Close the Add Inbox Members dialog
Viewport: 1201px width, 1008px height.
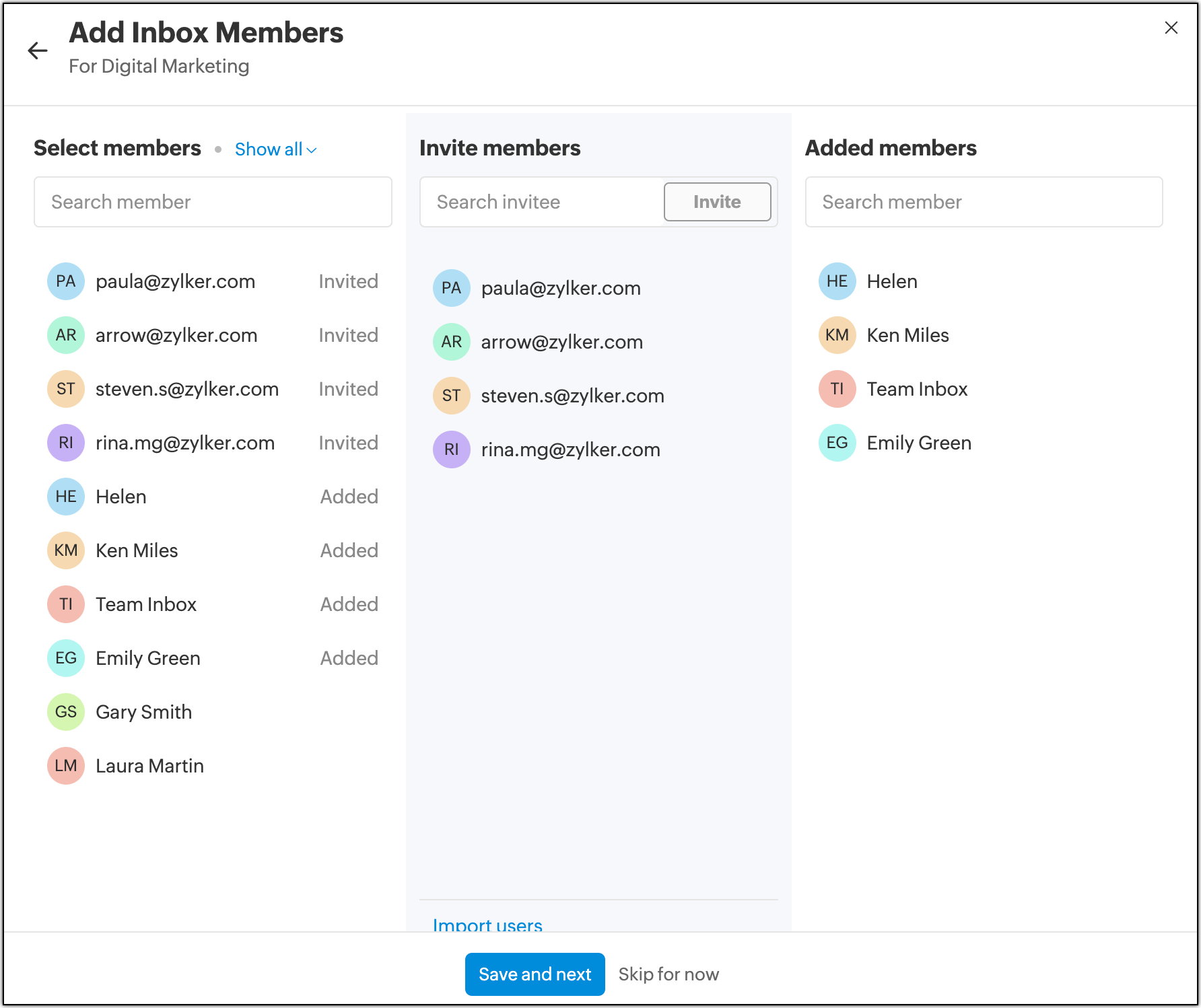1171,28
